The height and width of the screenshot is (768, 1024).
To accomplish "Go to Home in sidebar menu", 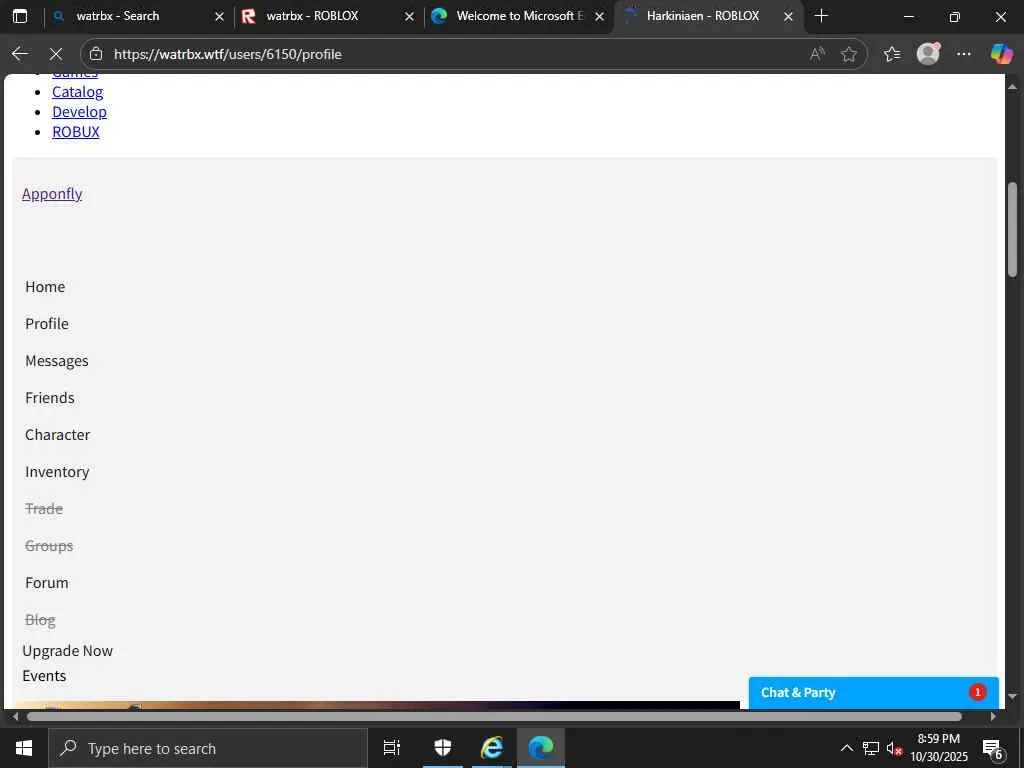I will 45,287.
